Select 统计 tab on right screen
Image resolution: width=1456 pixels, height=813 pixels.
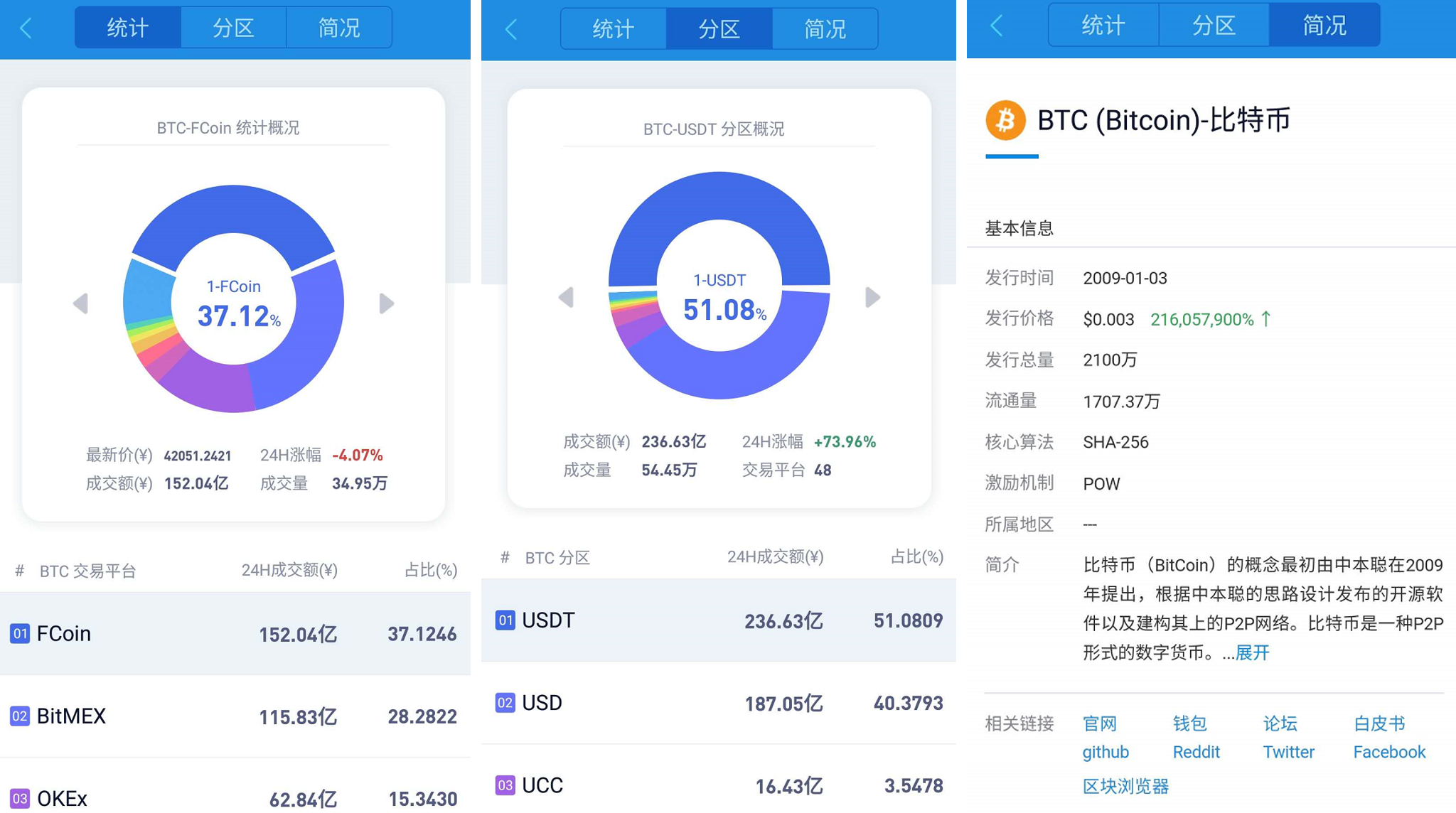coord(1103,26)
